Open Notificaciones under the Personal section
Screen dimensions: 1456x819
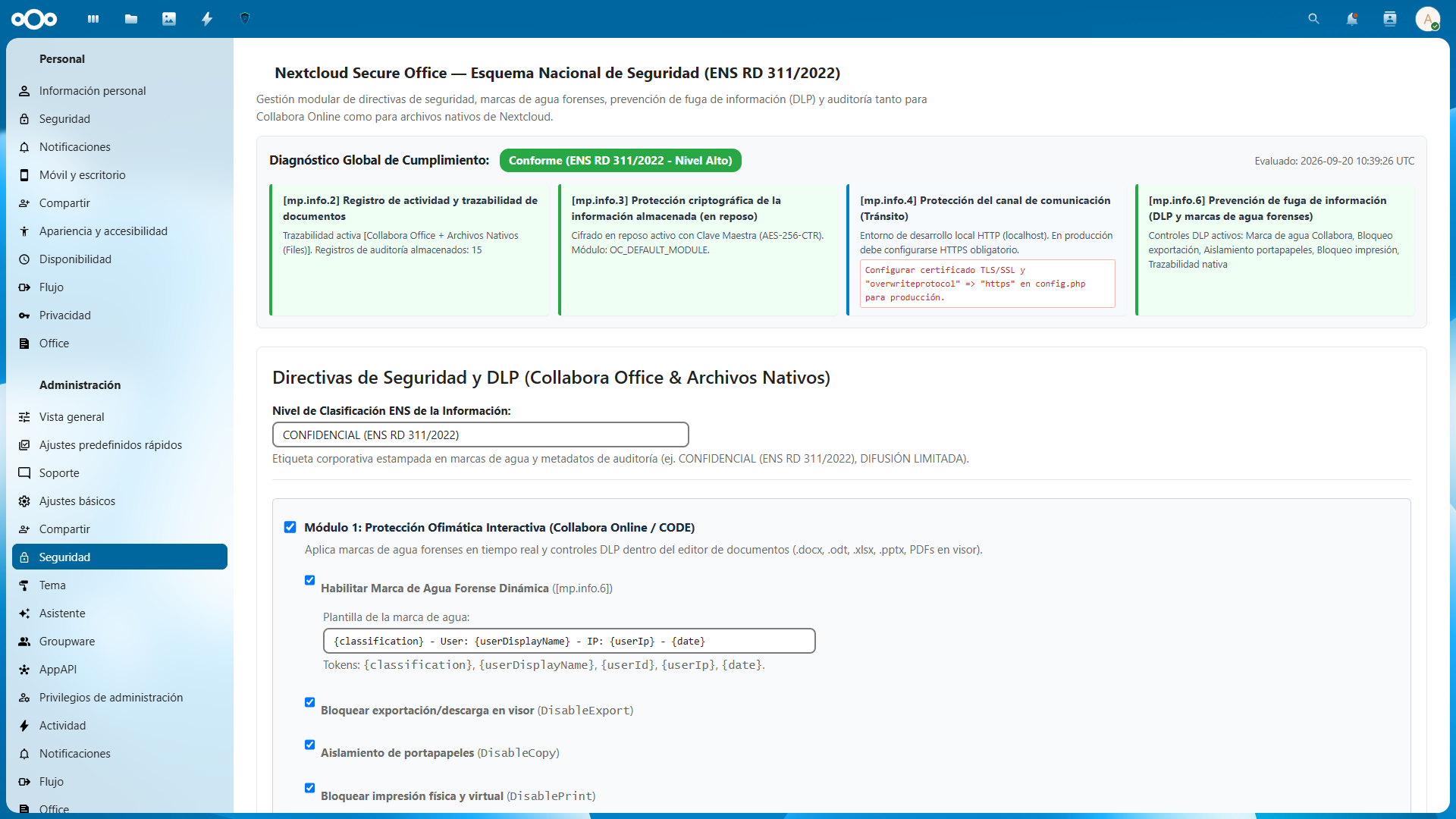click(x=120, y=147)
